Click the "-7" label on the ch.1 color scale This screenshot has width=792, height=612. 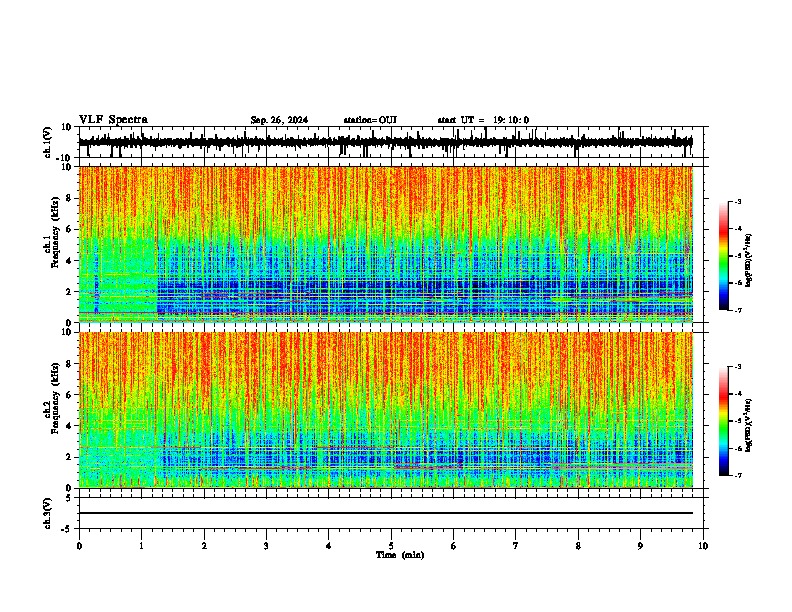pos(738,310)
